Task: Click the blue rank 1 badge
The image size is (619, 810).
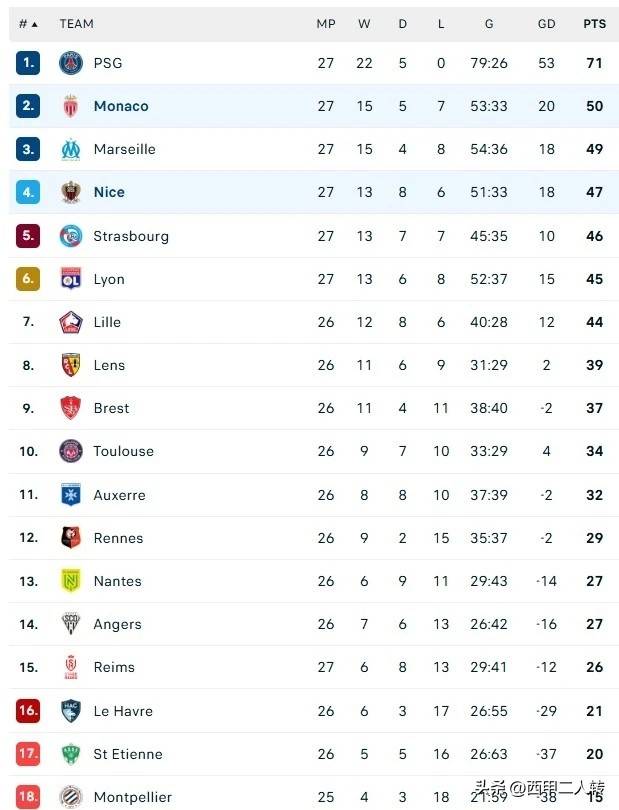Action: pyautogui.click(x=28, y=63)
